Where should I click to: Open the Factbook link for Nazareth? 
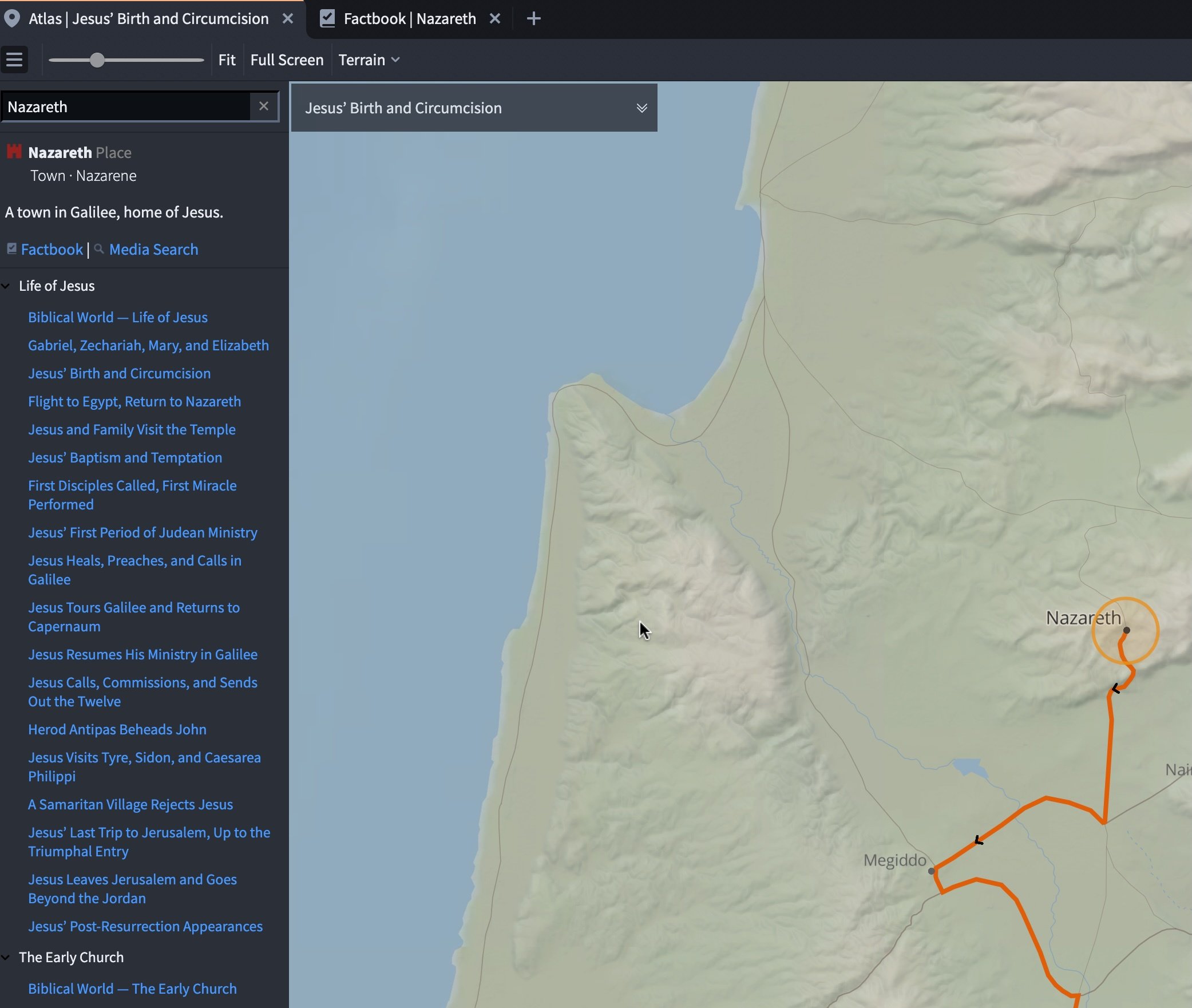52,249
